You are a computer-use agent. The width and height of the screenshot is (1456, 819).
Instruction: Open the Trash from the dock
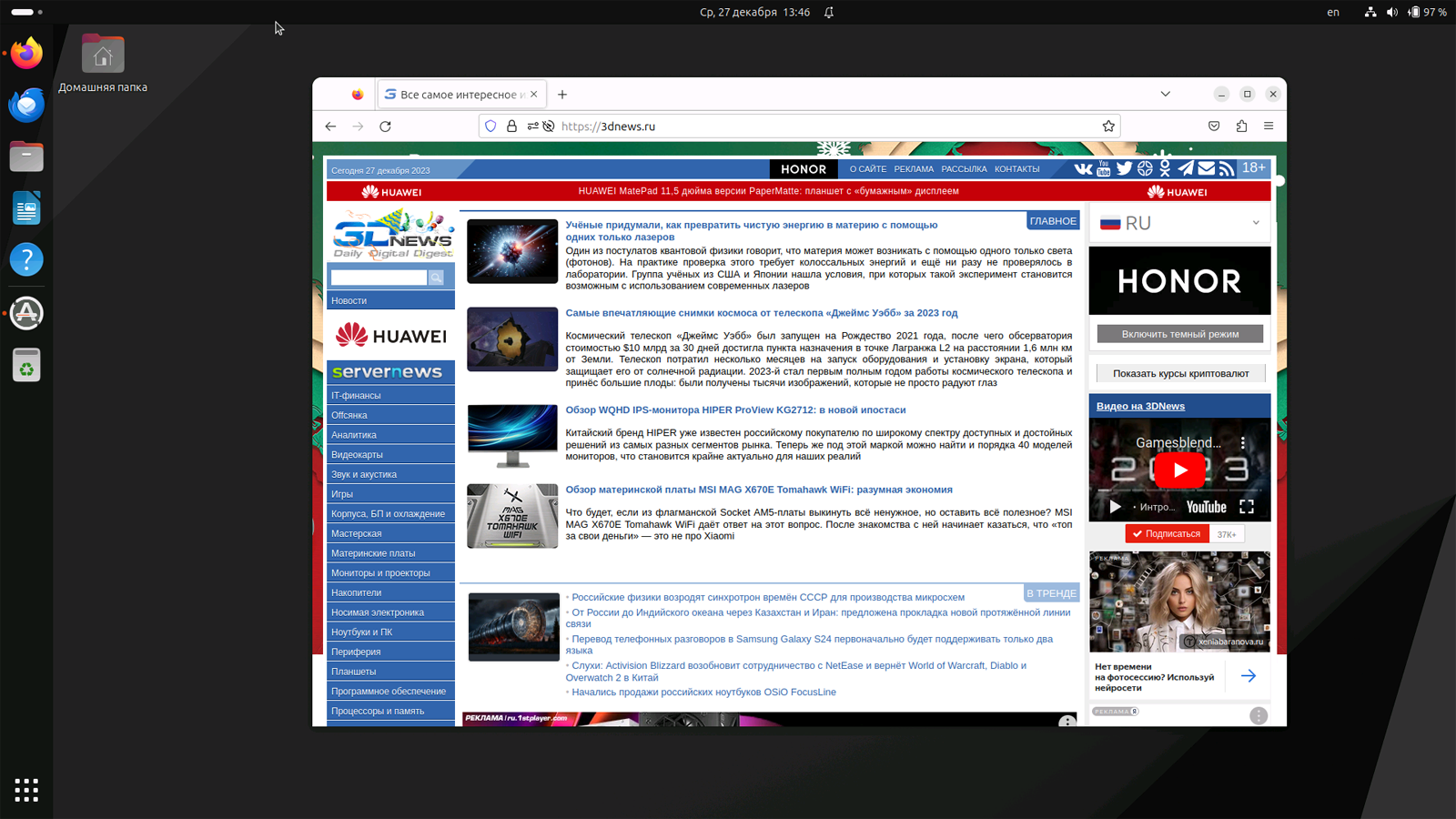click(x=26, y=365)
